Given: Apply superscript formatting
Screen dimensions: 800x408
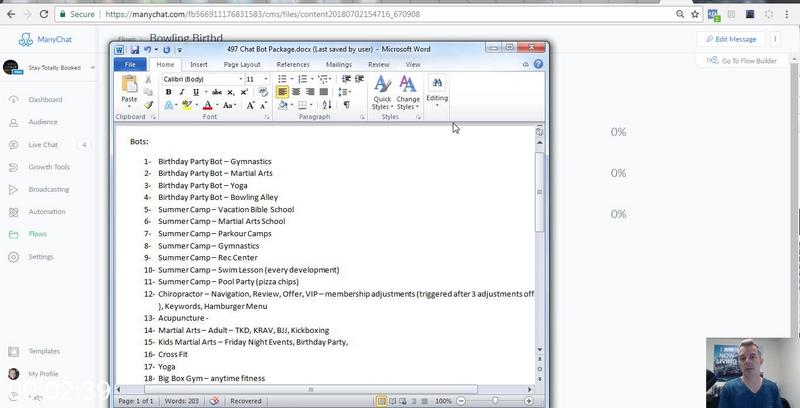Looking at the screenshot, I should pos(244,92).
